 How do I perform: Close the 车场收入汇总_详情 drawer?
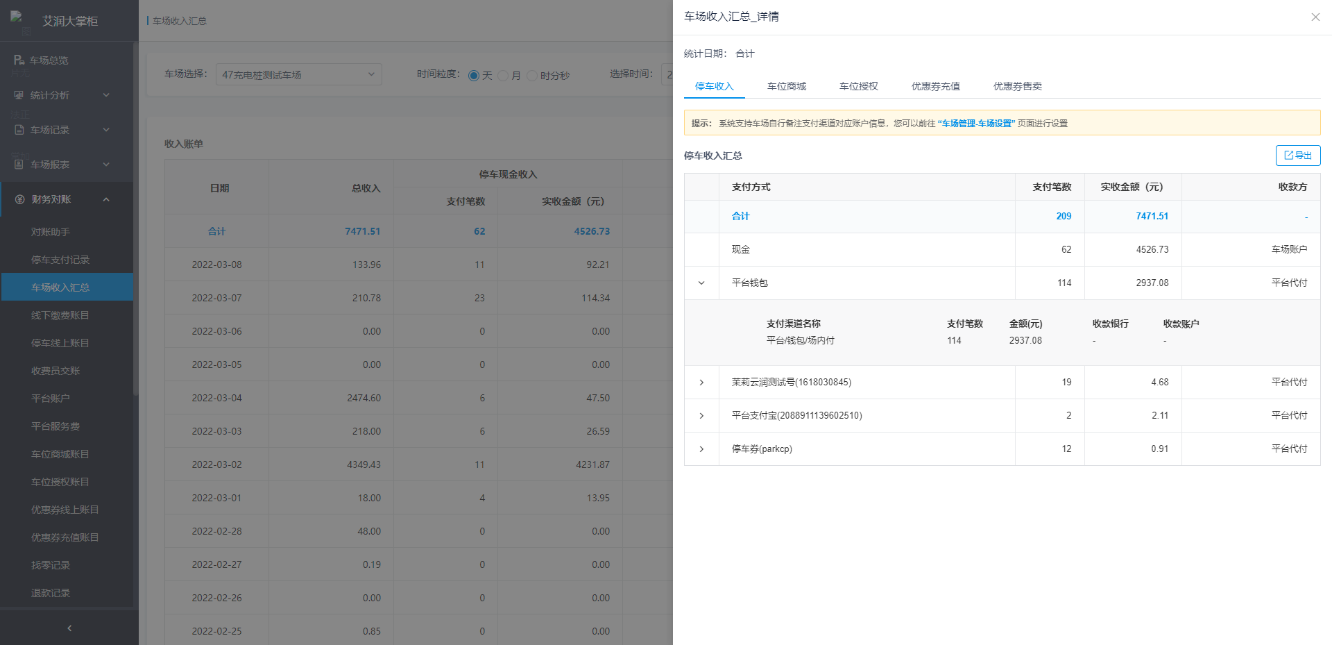click(1315, 17)
